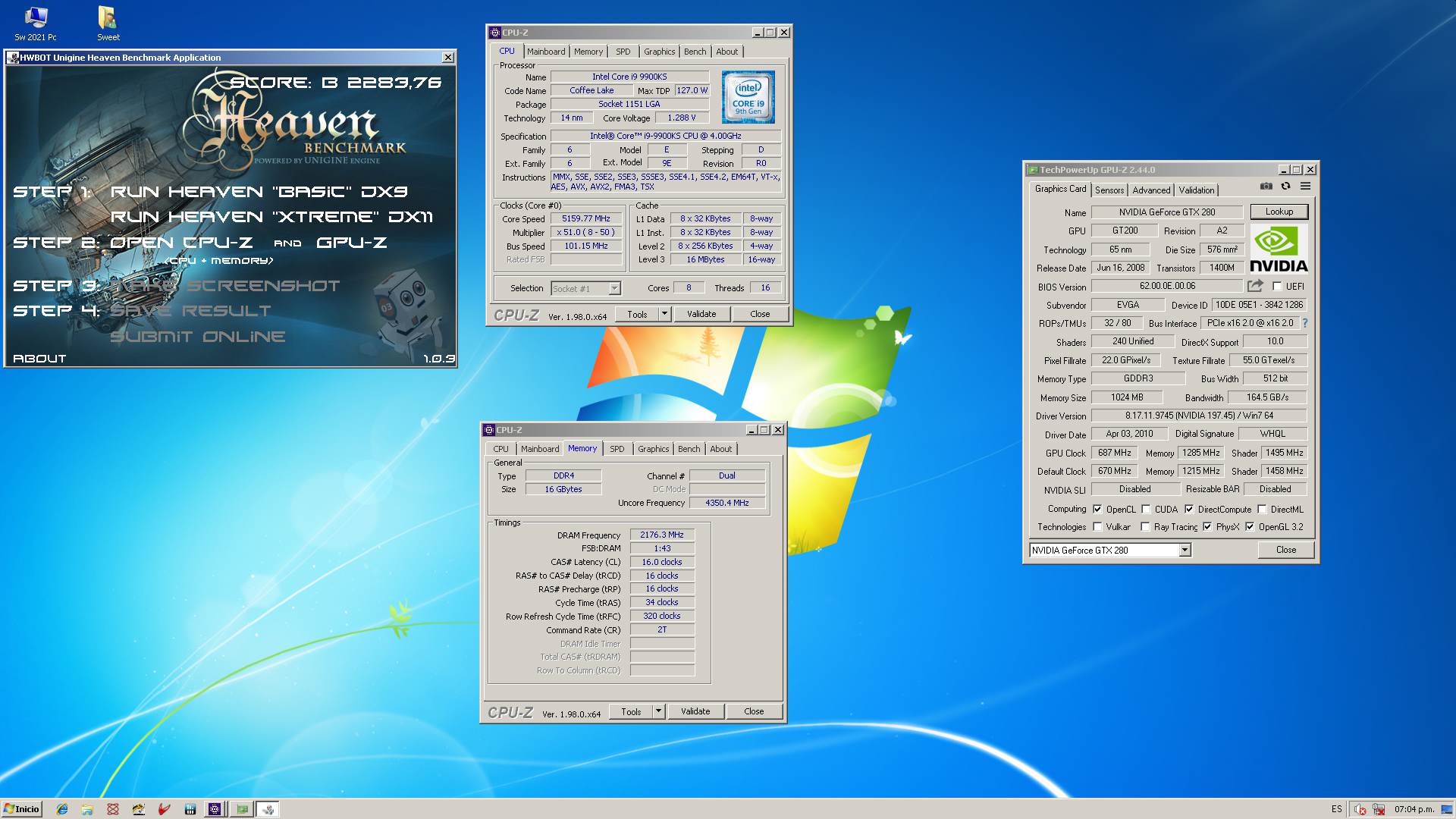Screen dimensions: 1456x819
Task: Click RUN HEAVEN "BASIC" DX9
Action: [259, 192]
